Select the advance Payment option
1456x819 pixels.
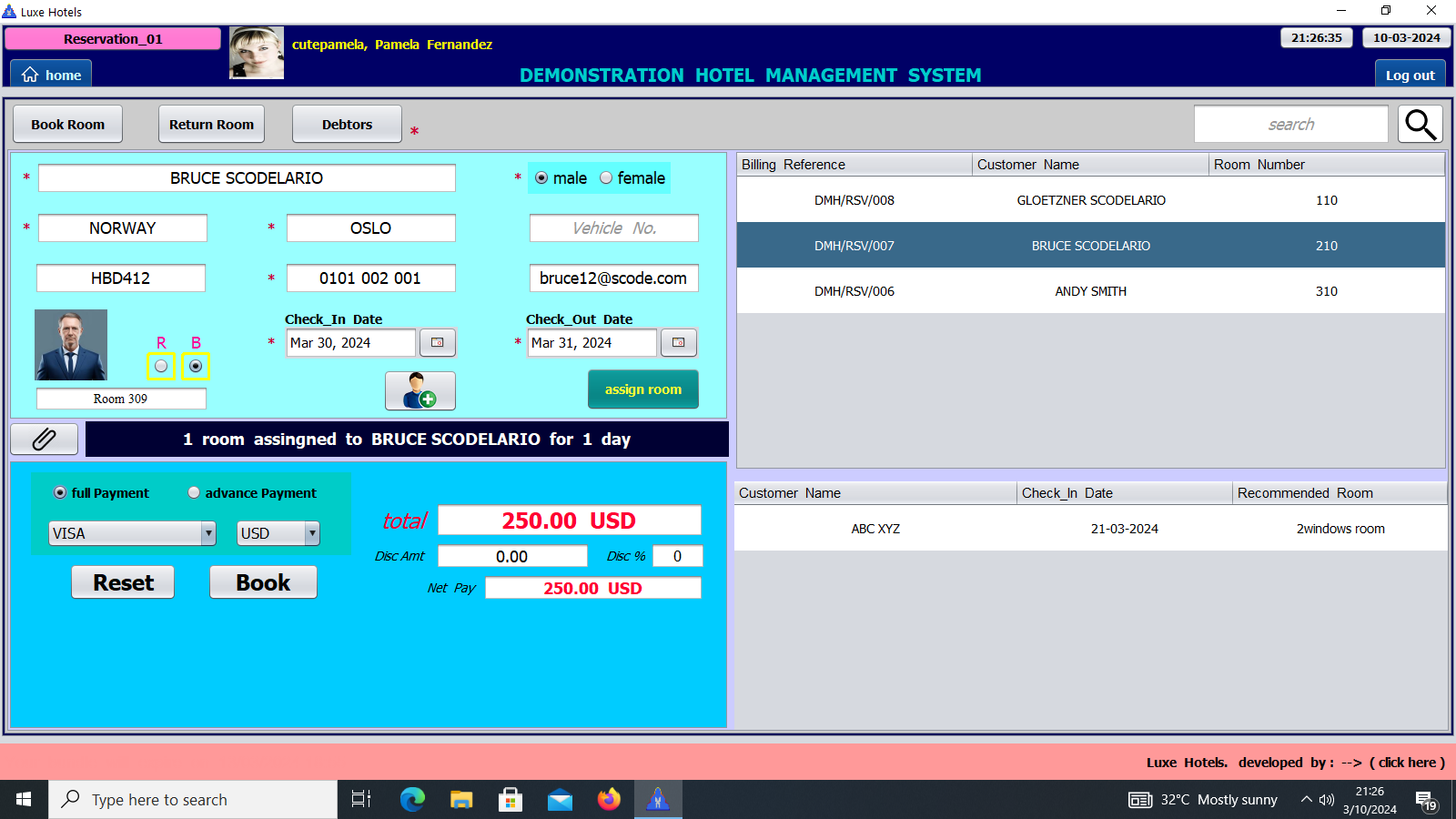(194, 492)
